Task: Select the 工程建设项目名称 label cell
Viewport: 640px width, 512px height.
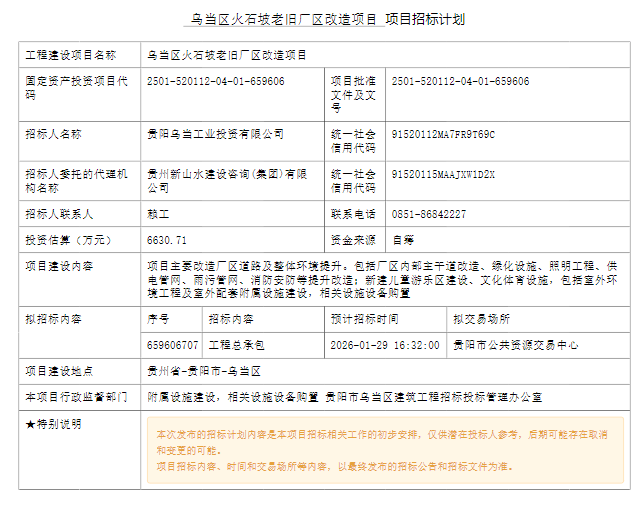Action: click(x=70, y=56)
